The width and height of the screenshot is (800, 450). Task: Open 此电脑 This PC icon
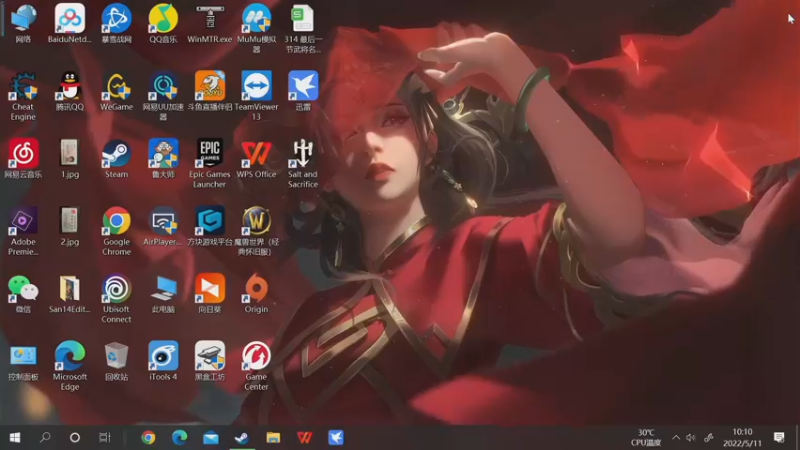pos(163,293)
